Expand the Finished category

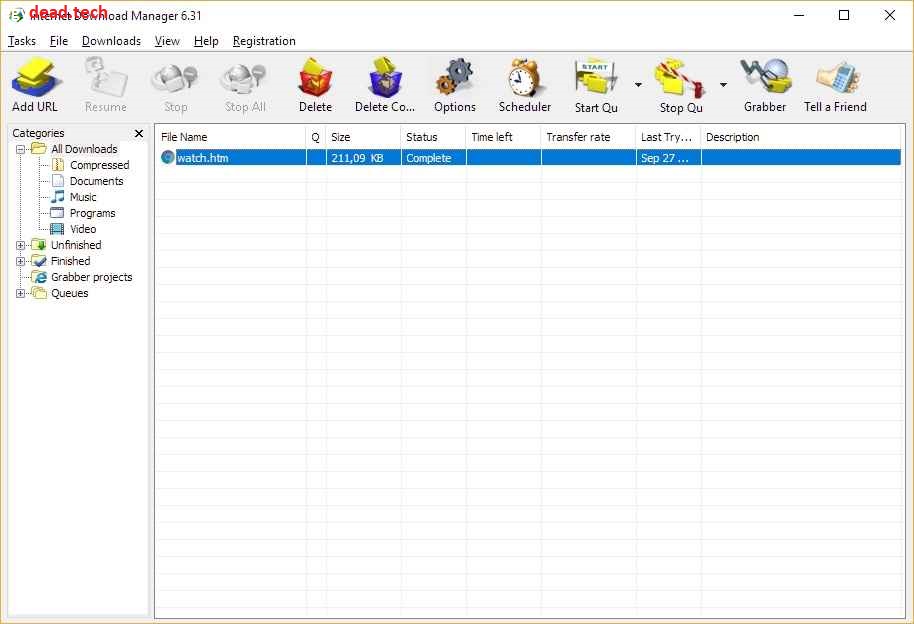21,260
